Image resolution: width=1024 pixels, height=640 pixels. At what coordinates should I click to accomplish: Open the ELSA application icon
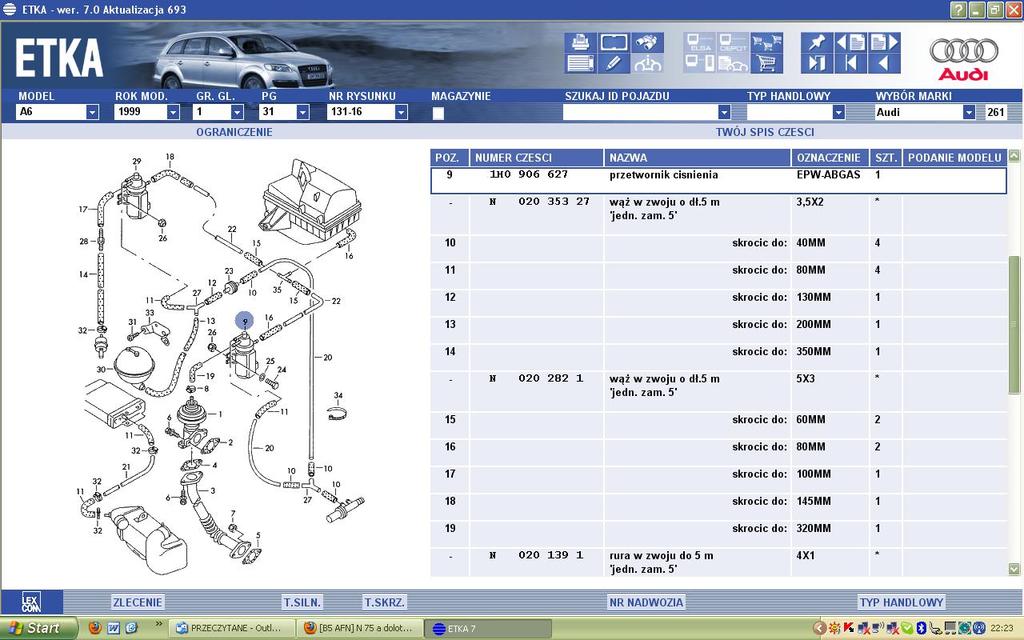tap(698, 44)
